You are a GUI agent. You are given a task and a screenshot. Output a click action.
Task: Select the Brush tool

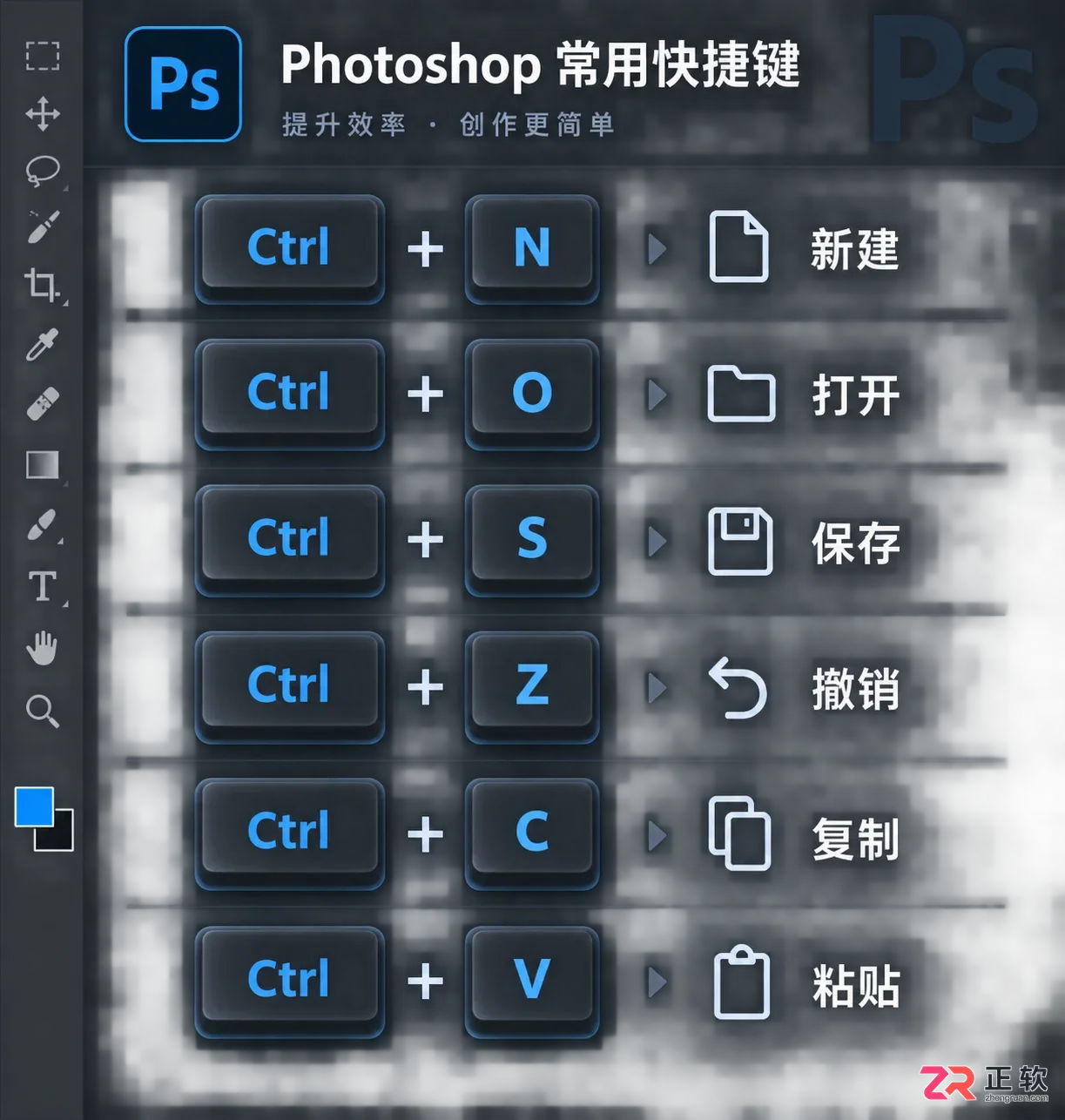[42, 525]
